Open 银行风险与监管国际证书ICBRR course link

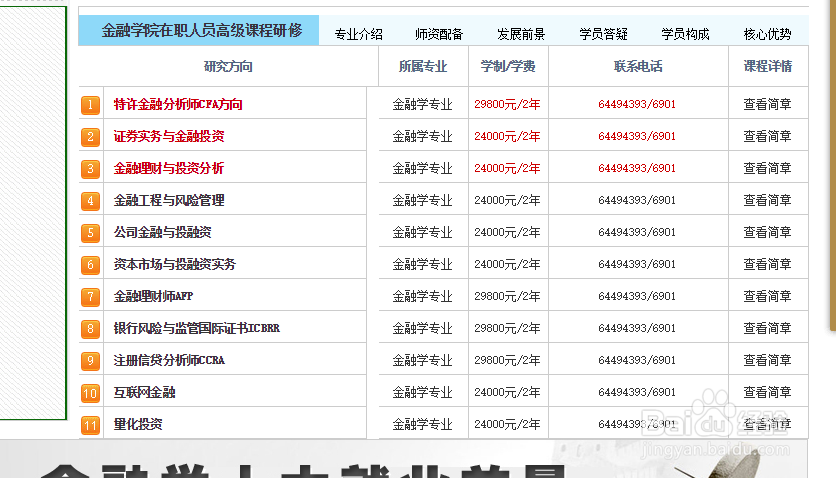pyautogui.click(x=197, y=328)
